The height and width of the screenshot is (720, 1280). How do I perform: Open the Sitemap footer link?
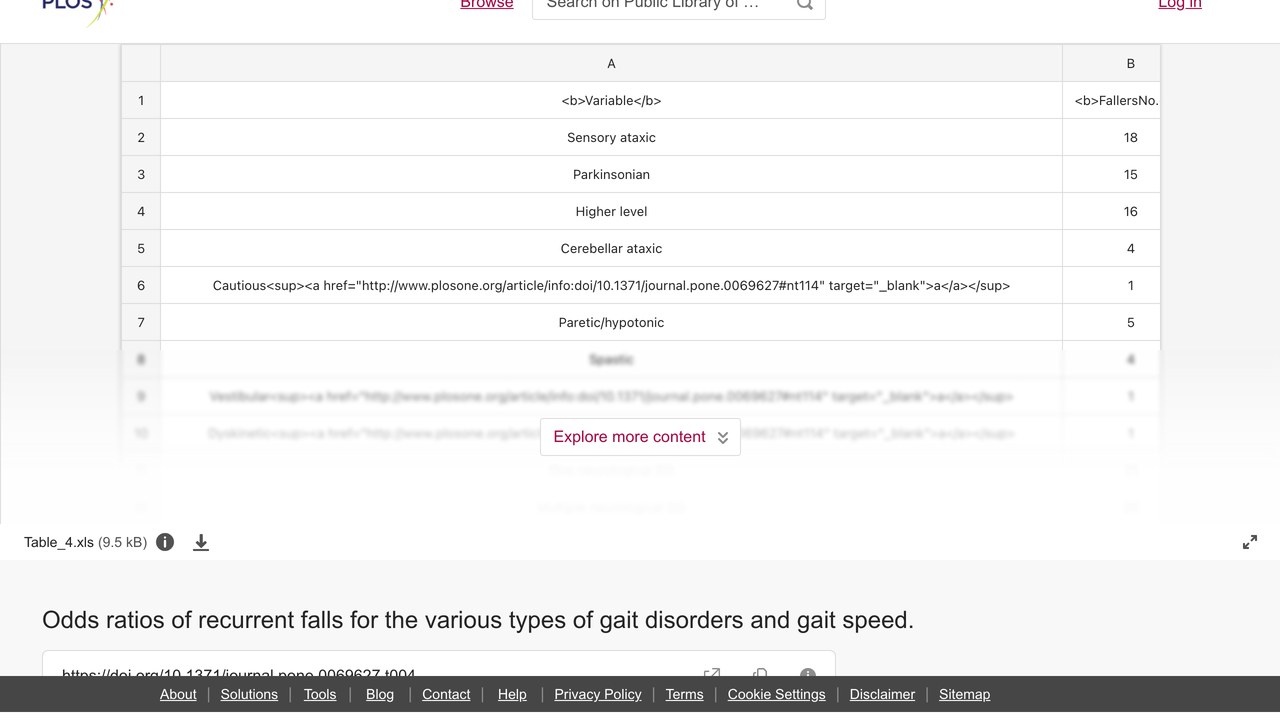coord(964,694)
